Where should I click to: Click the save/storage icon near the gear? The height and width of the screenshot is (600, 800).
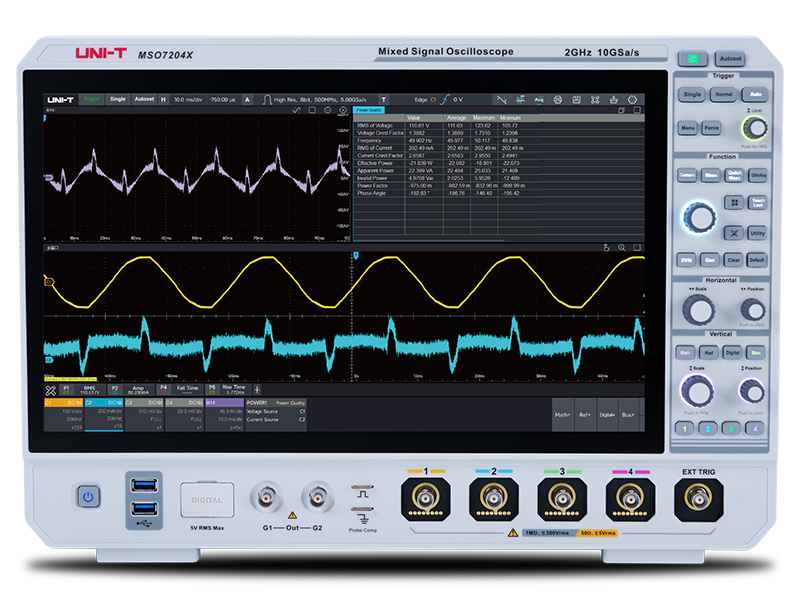click(x=612, y=100)
